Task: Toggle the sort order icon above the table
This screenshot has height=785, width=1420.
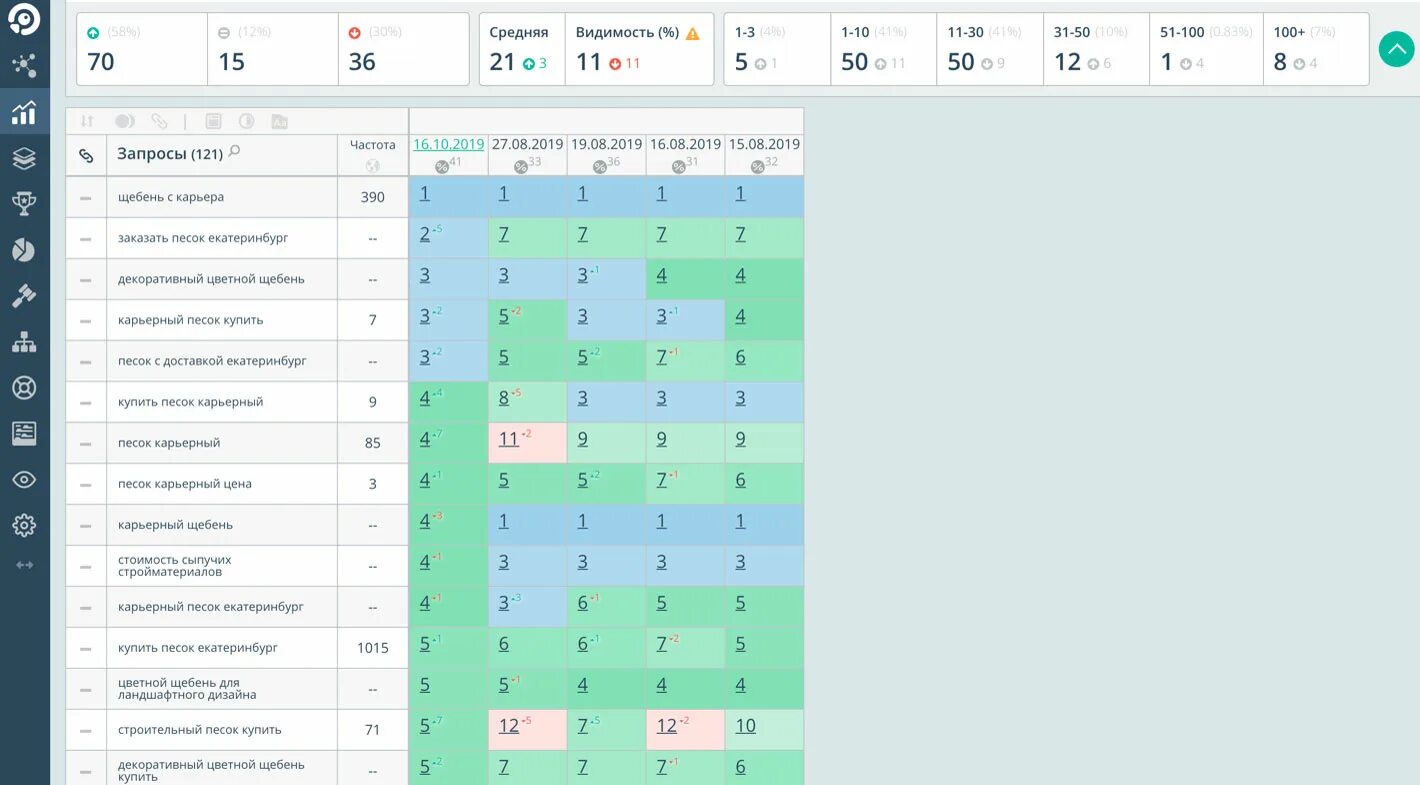Action: (87, 121)
